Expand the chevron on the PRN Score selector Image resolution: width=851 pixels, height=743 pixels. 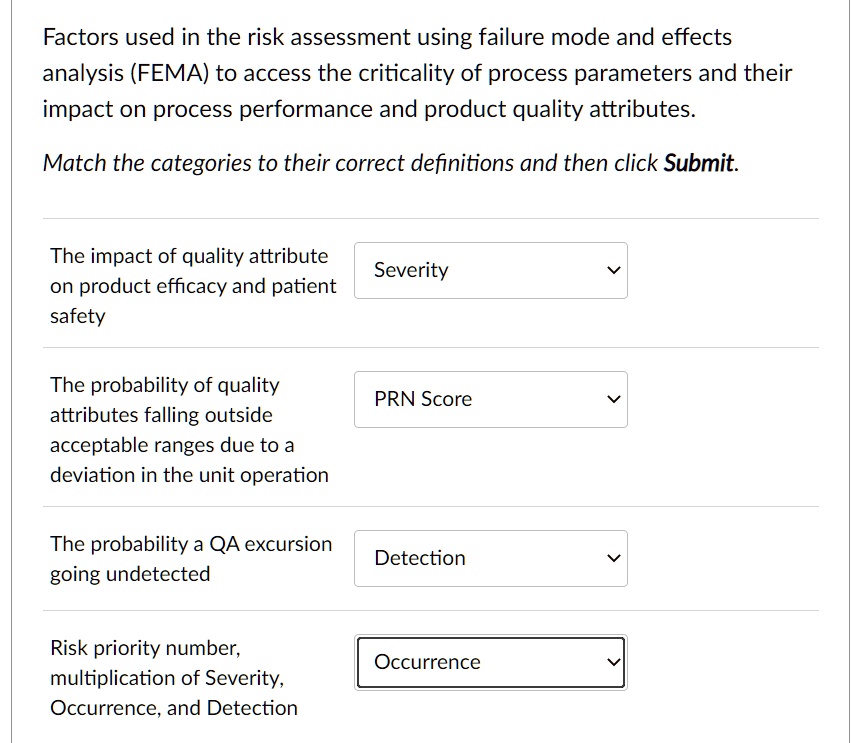coord(612,399)
